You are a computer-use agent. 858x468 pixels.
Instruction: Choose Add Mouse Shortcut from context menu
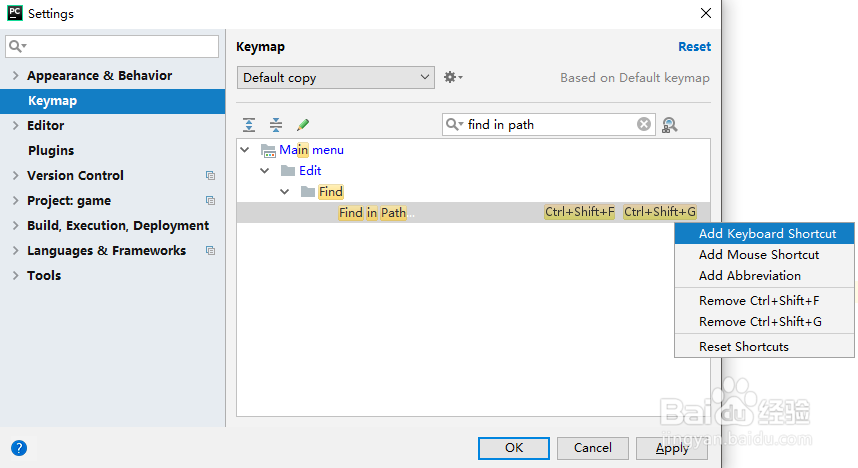click(x=764, y=255)
